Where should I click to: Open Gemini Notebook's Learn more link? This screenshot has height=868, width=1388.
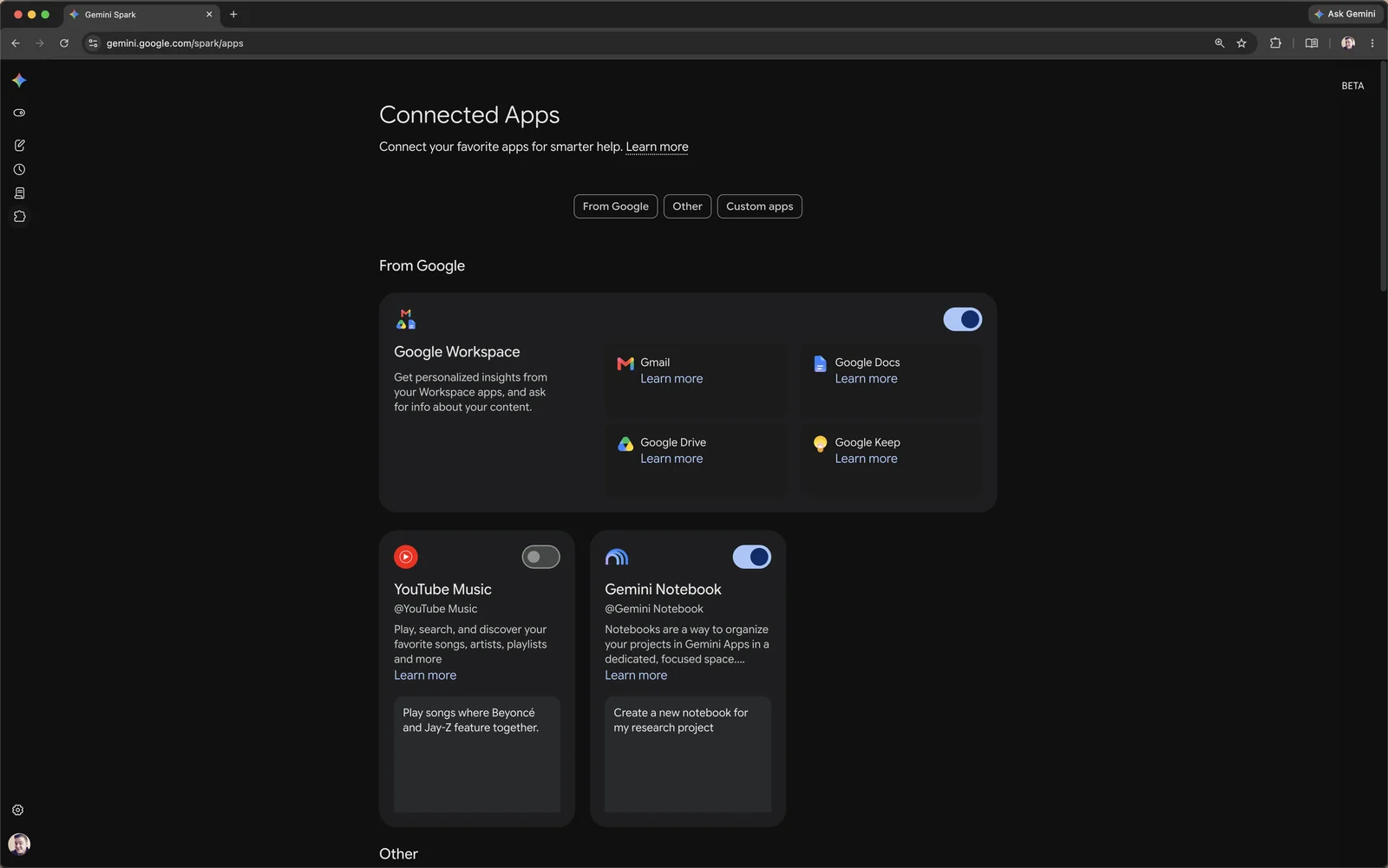[x=636, y=675]
